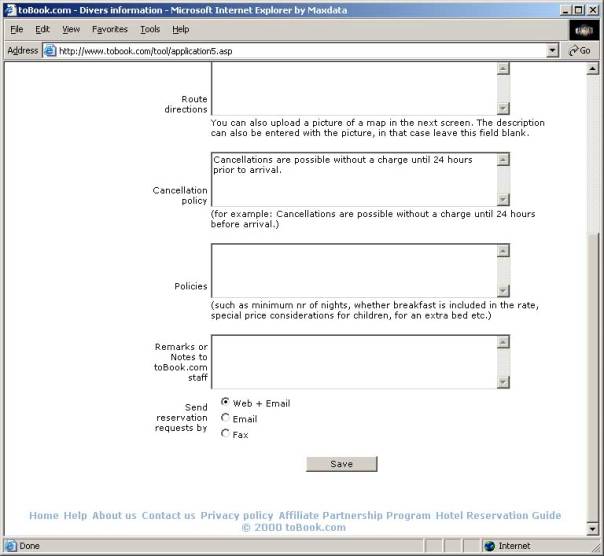
Task: Click scroll-up arrow in Policies text box
Action: pos(503,250)
